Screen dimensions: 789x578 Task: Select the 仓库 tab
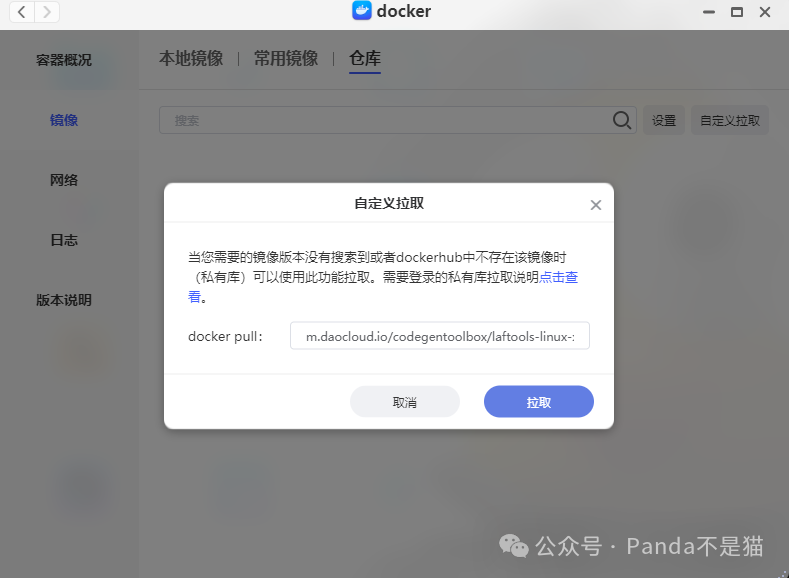pos(365,58)
